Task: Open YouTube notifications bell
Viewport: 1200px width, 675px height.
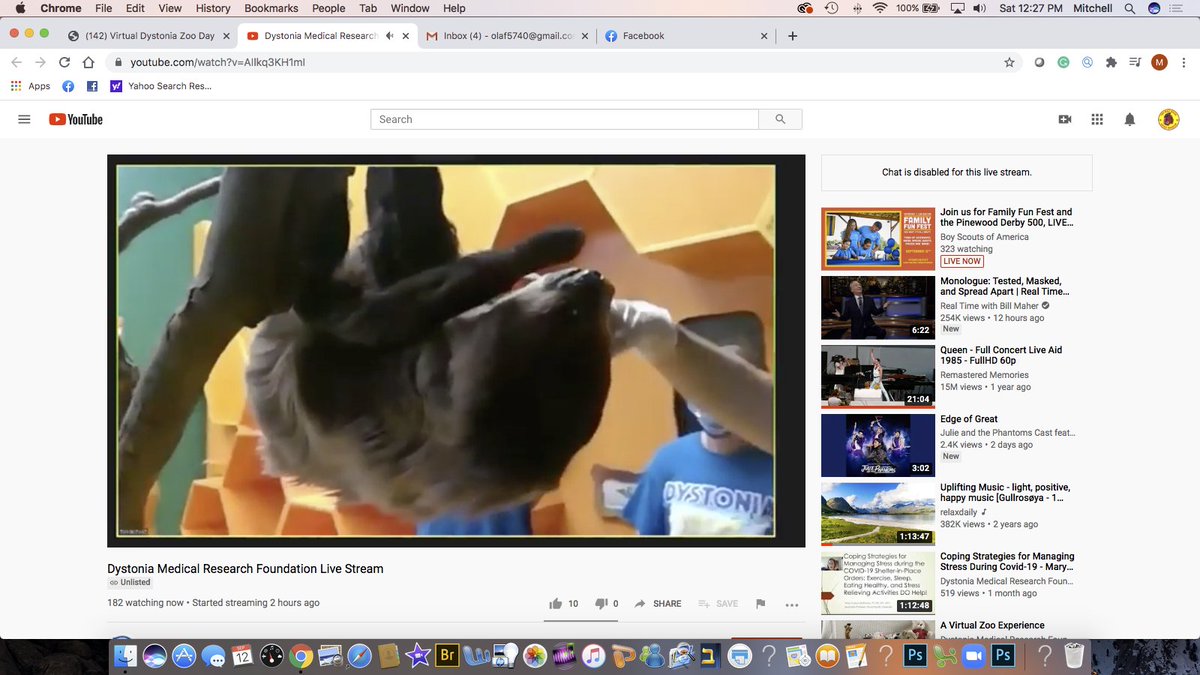Action: point(1130,119)
